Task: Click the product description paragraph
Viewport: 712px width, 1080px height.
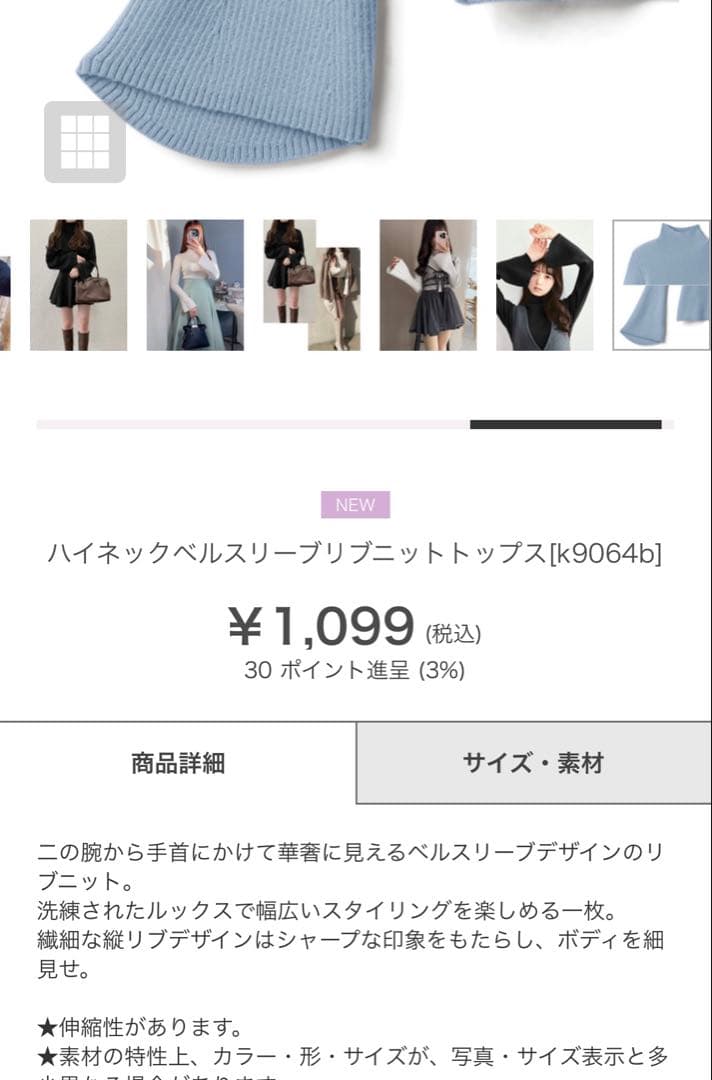Action: [350, 911]
